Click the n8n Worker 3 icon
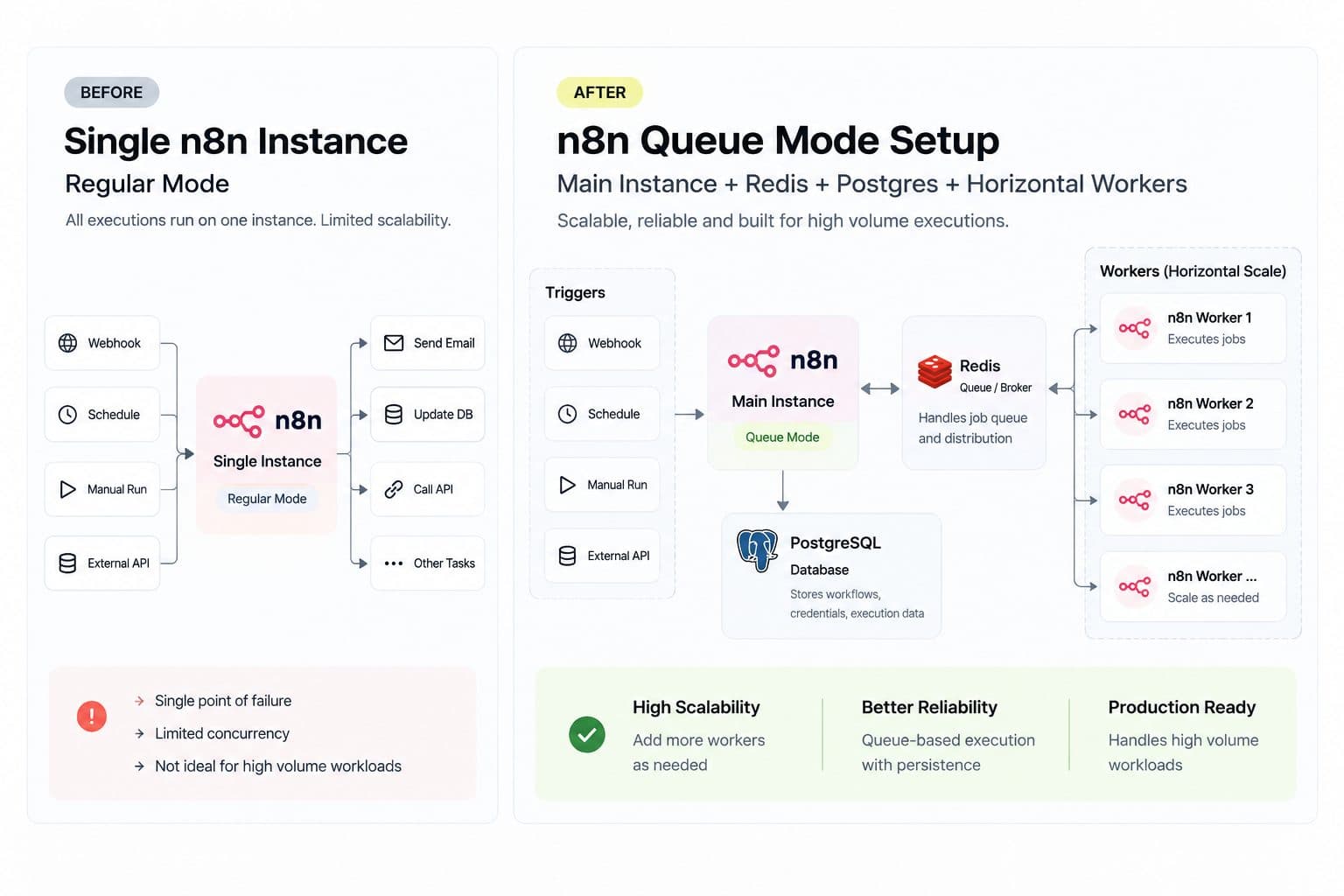 coord(1135,500)
